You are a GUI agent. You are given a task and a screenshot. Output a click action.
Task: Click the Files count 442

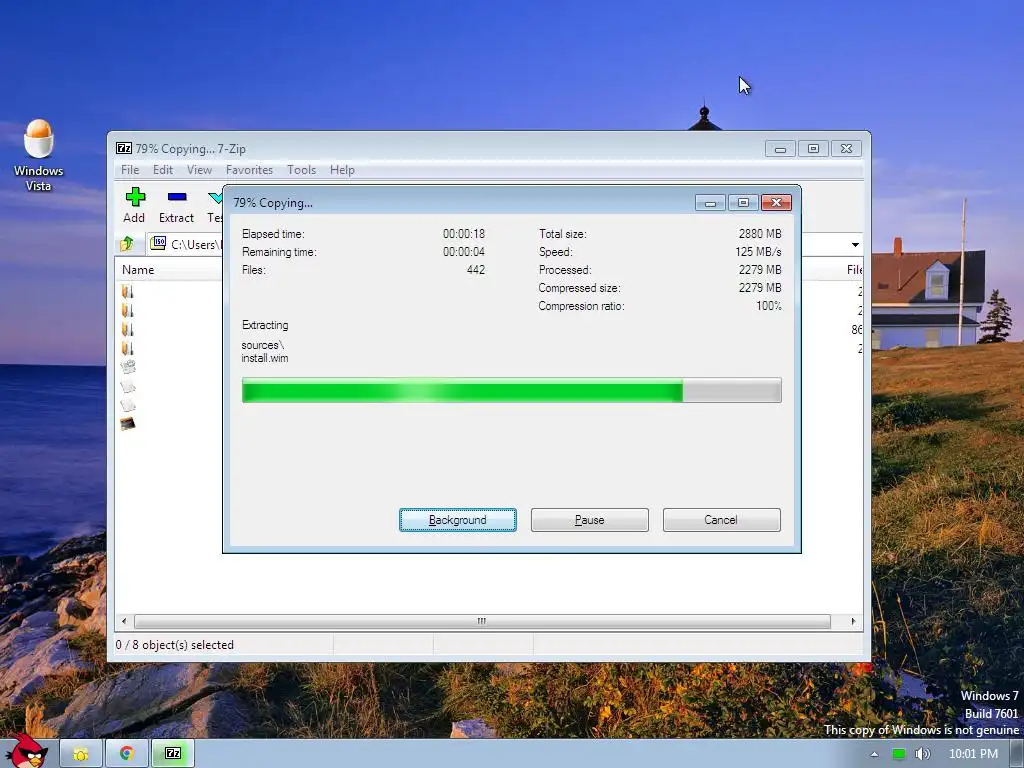pos(476,270)
